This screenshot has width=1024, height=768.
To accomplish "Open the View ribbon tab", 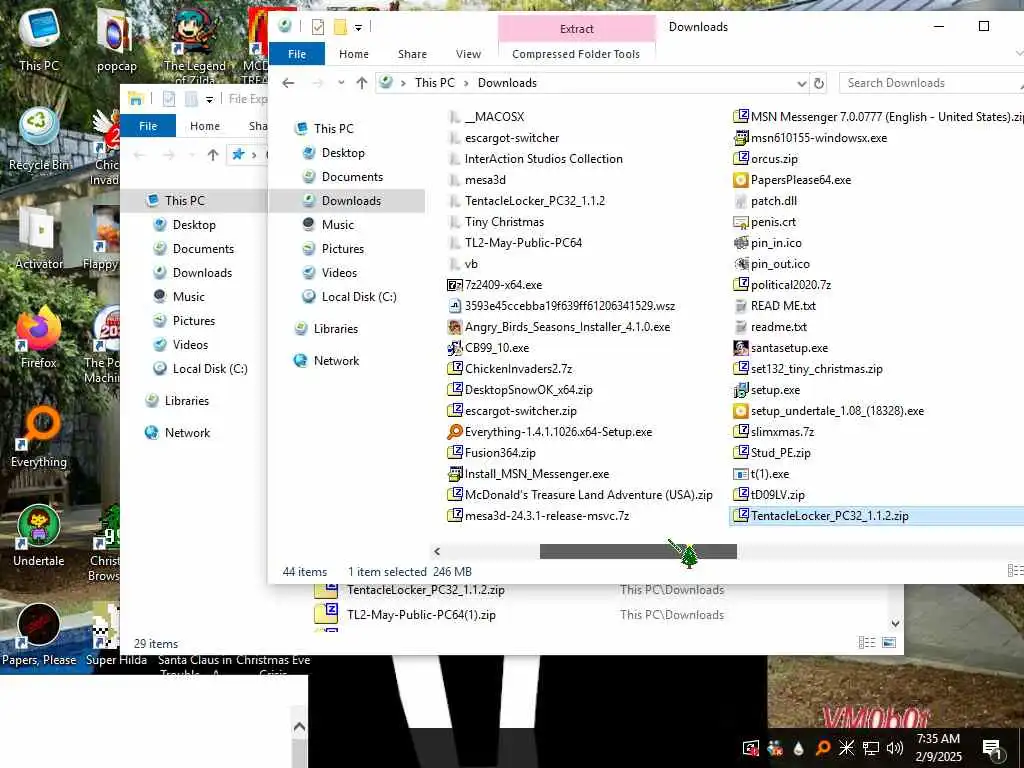I will pos(468,54).
